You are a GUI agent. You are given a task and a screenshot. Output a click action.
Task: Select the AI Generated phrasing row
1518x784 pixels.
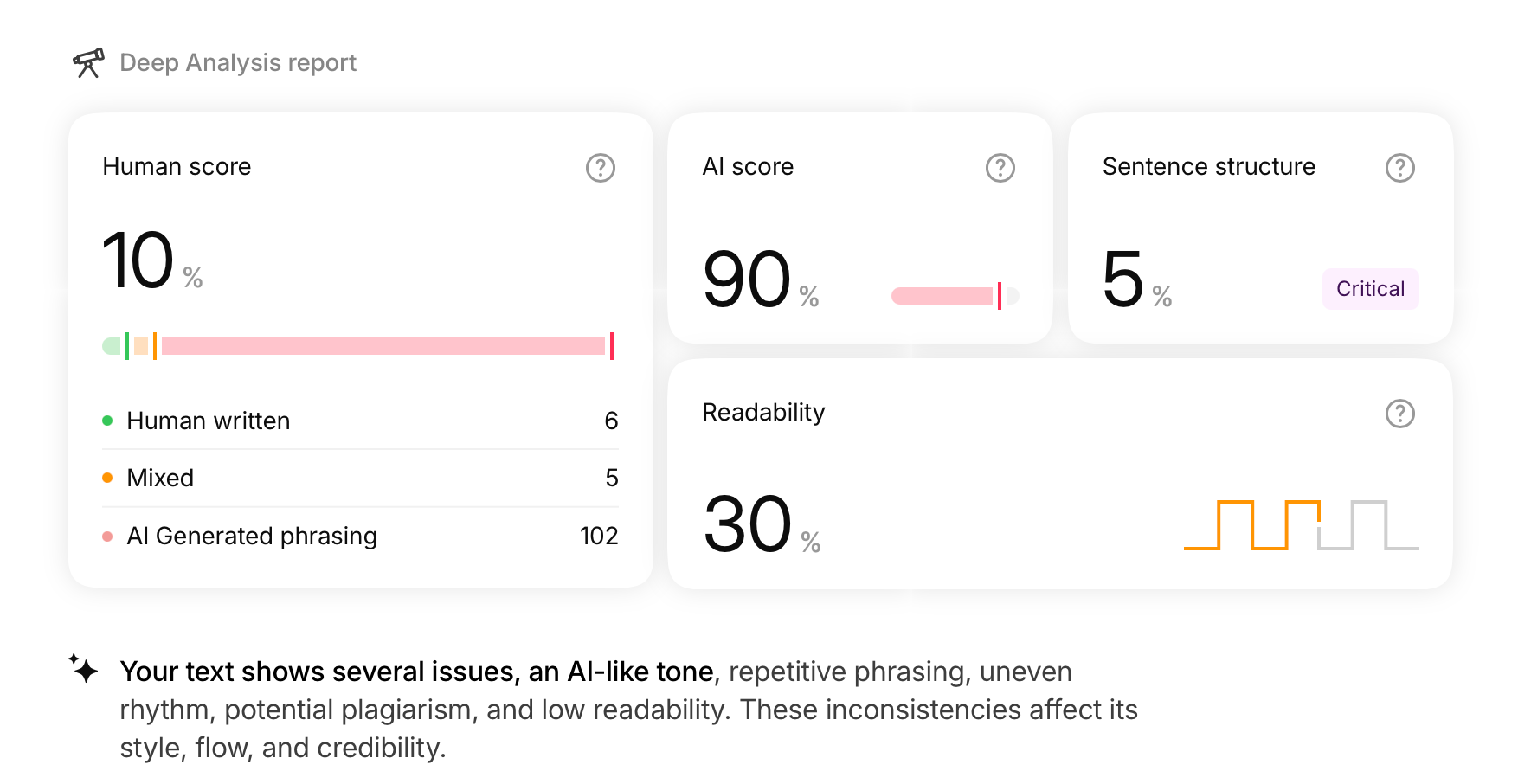tap(360, 536)
